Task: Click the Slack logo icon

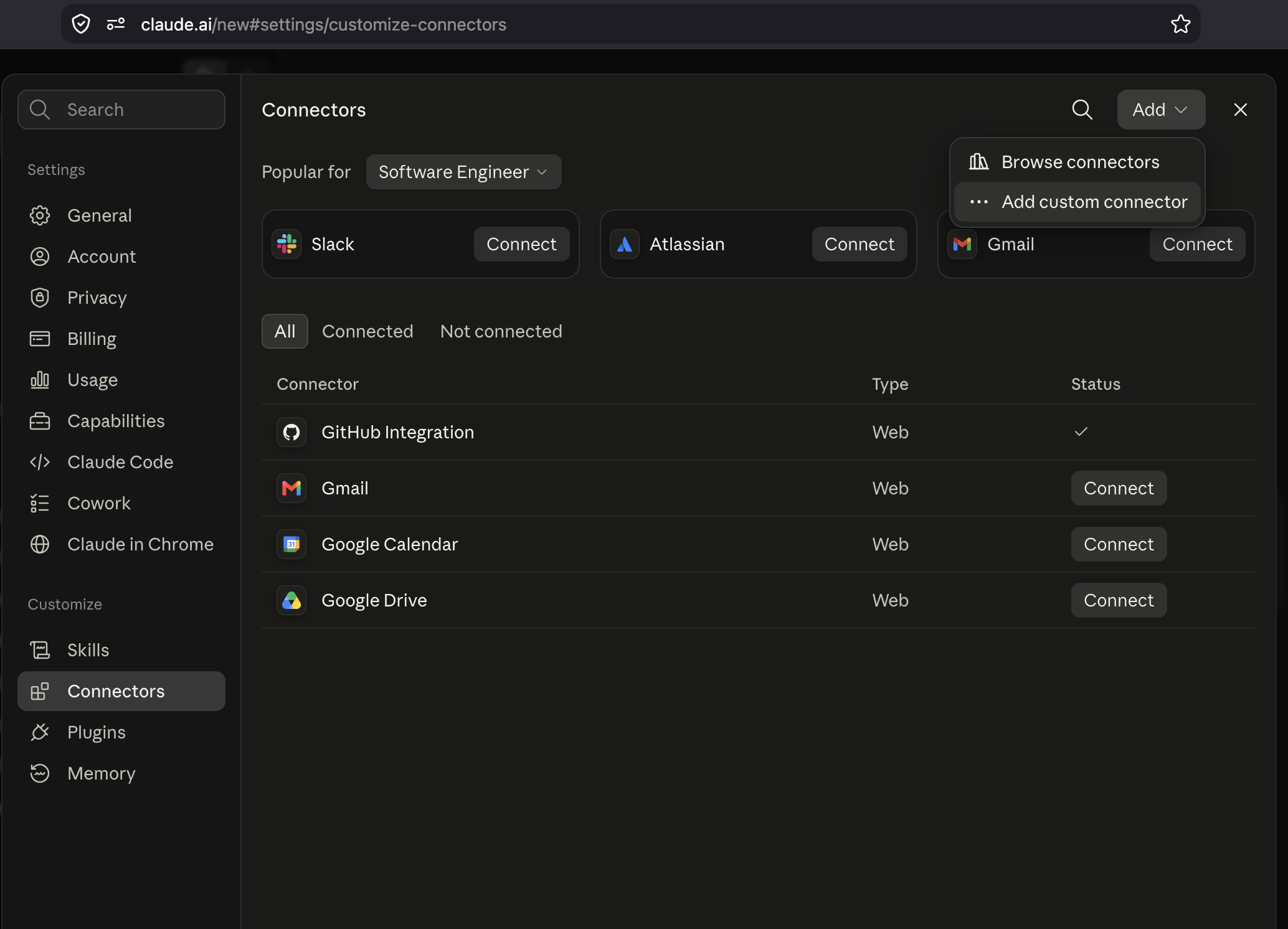Action: coord(286,244)
